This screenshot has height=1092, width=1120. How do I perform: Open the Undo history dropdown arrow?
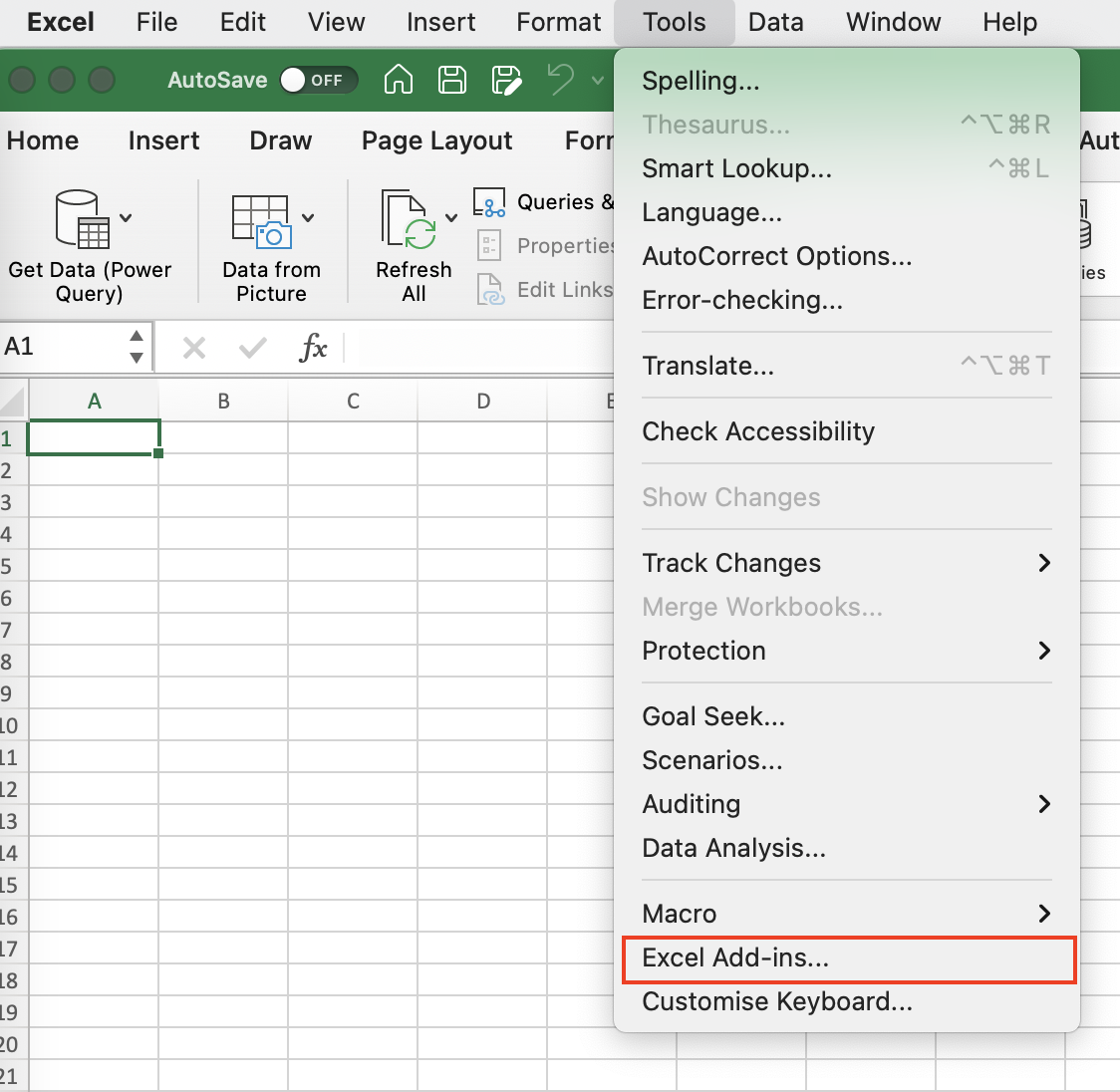coord(598,80)
